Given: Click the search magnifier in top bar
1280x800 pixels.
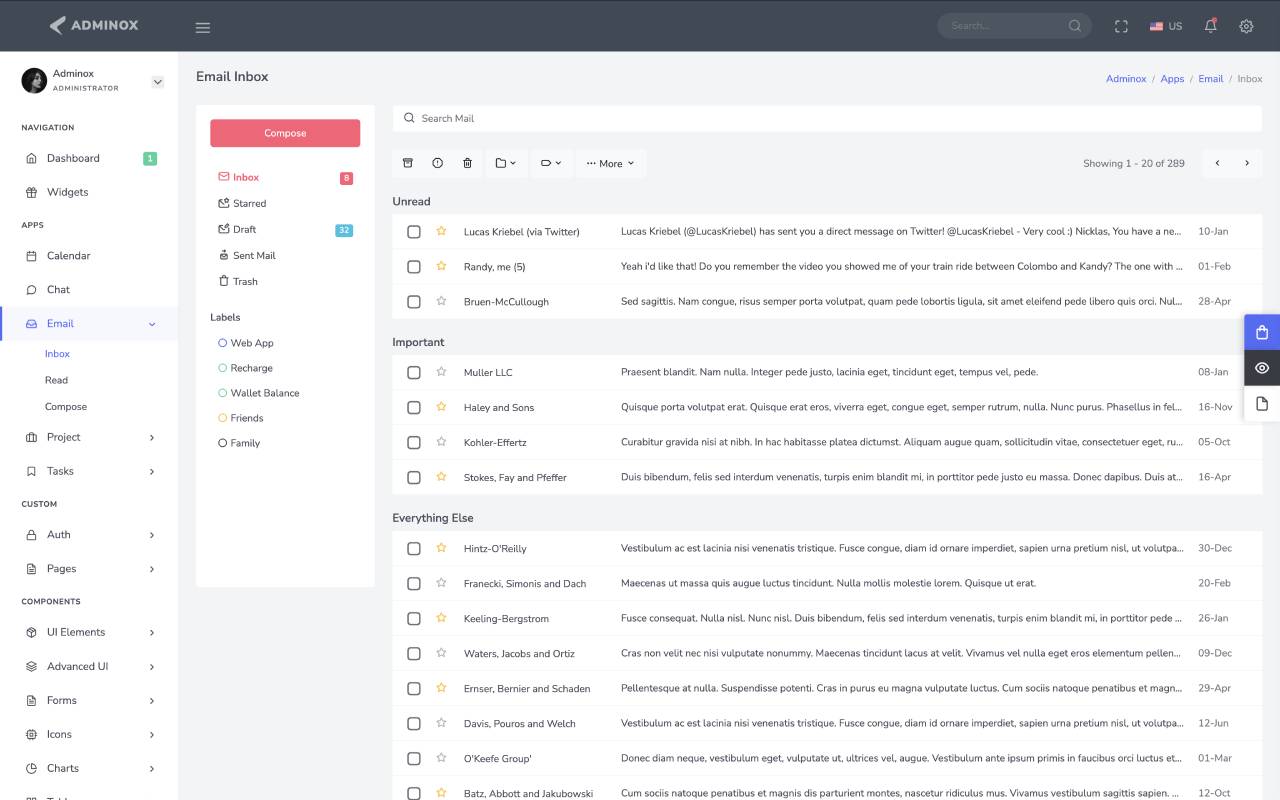Looking at the screenshot, I should coord(1075,26).
